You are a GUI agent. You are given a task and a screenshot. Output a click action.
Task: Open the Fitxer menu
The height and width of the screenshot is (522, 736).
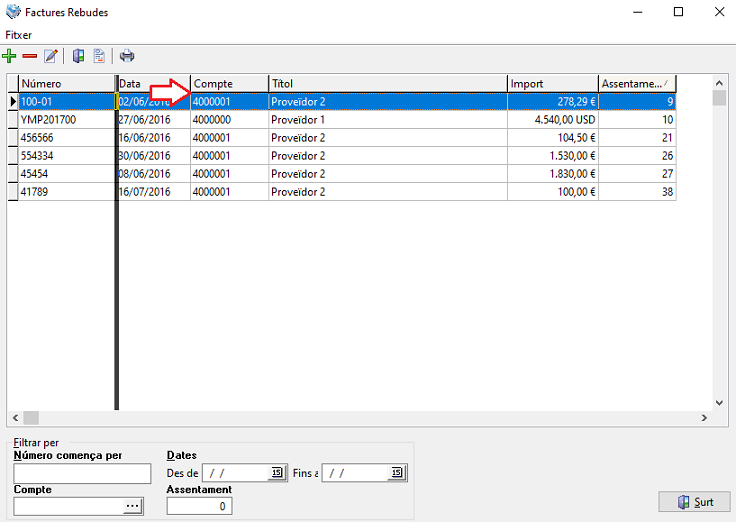(x=18, y=35)
